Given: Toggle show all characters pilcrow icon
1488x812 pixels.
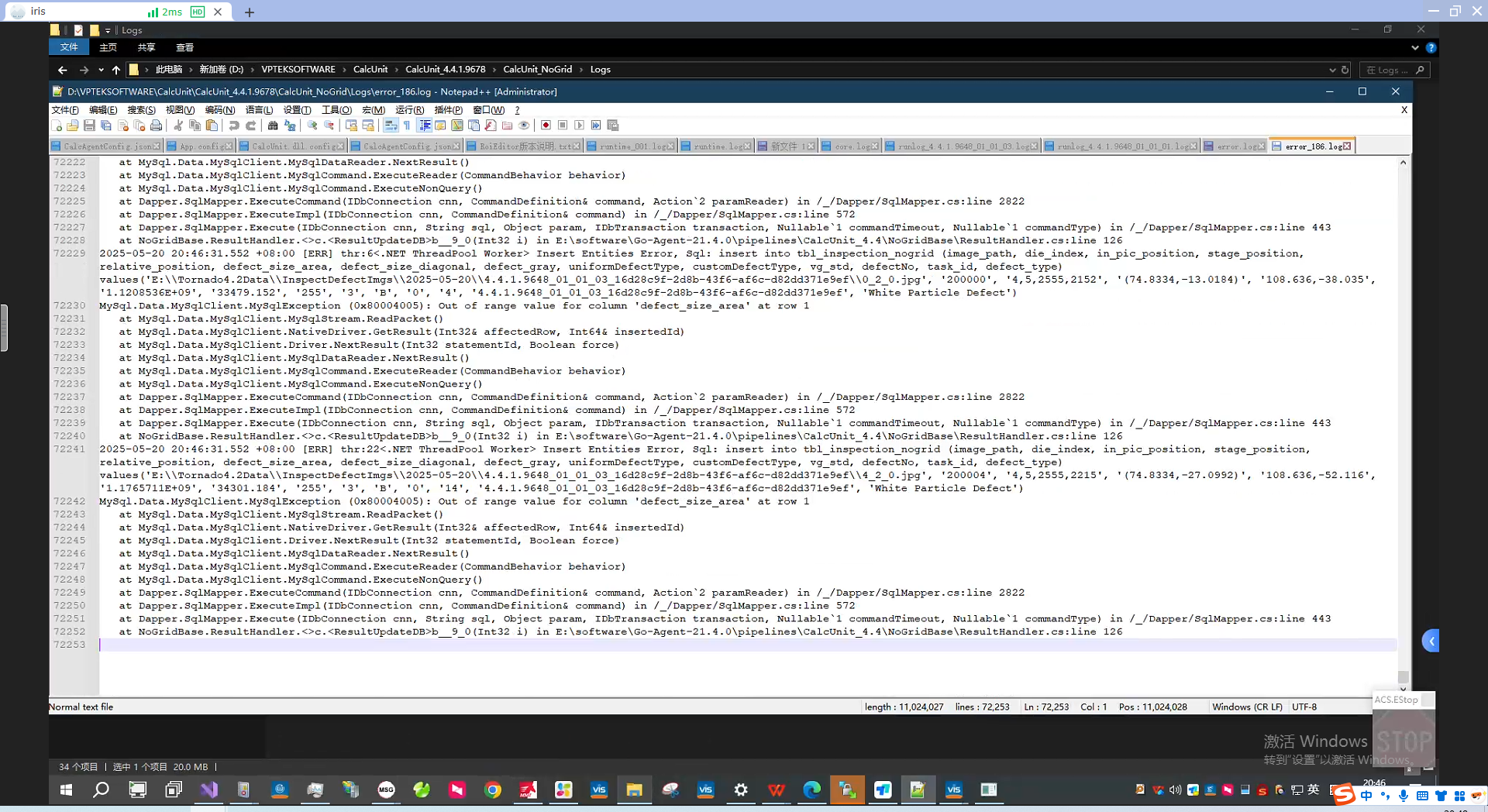Looking at the screenshot, I should coord(407,126).
